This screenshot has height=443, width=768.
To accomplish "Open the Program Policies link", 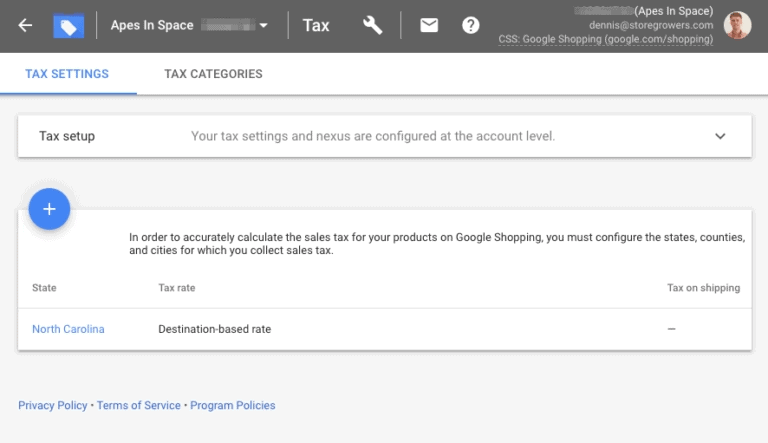I will pos(233,405).
